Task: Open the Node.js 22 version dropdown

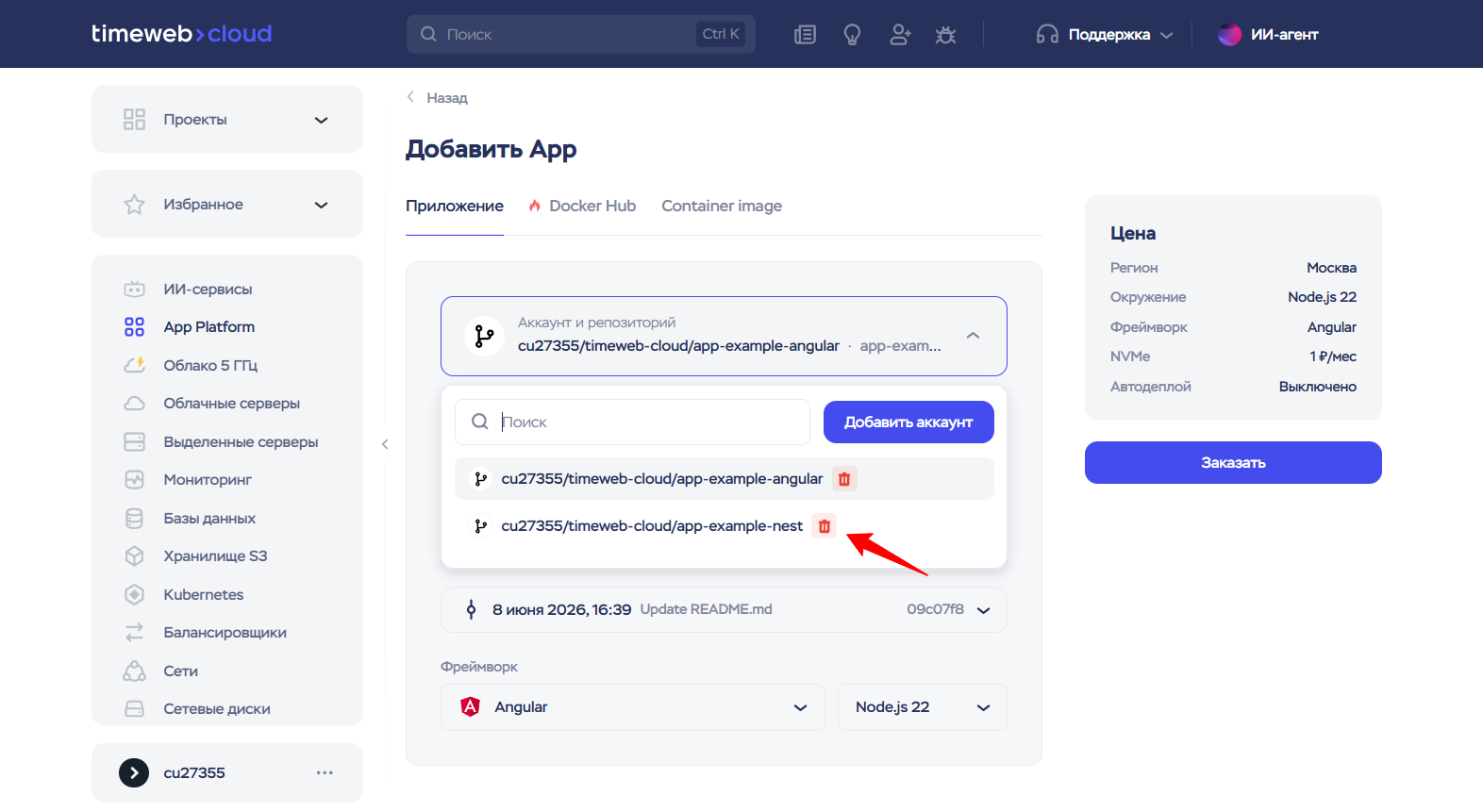Action: tap(923, 707)
